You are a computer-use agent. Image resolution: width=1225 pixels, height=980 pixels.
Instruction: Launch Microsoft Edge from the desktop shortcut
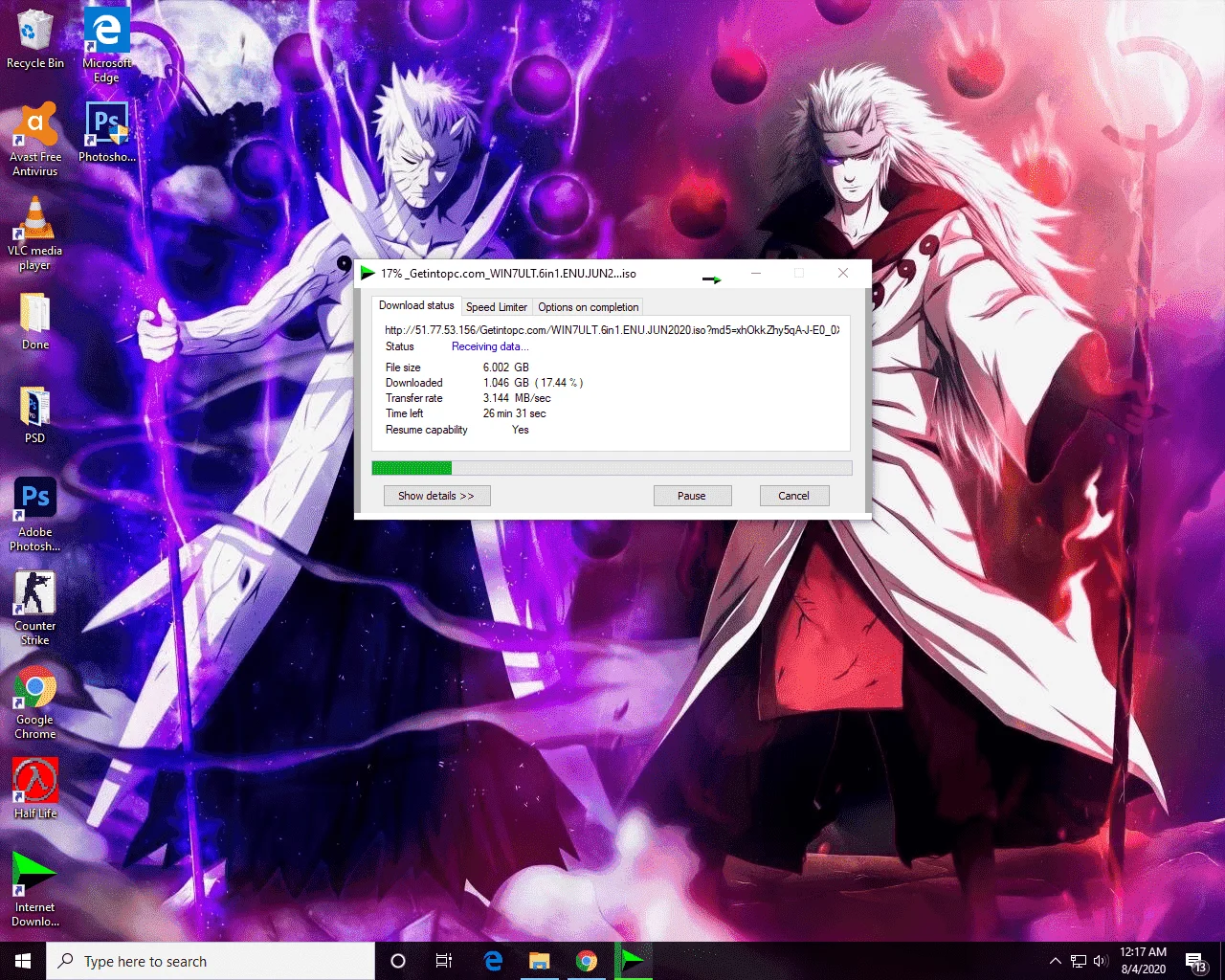click(x=106, y=46)
